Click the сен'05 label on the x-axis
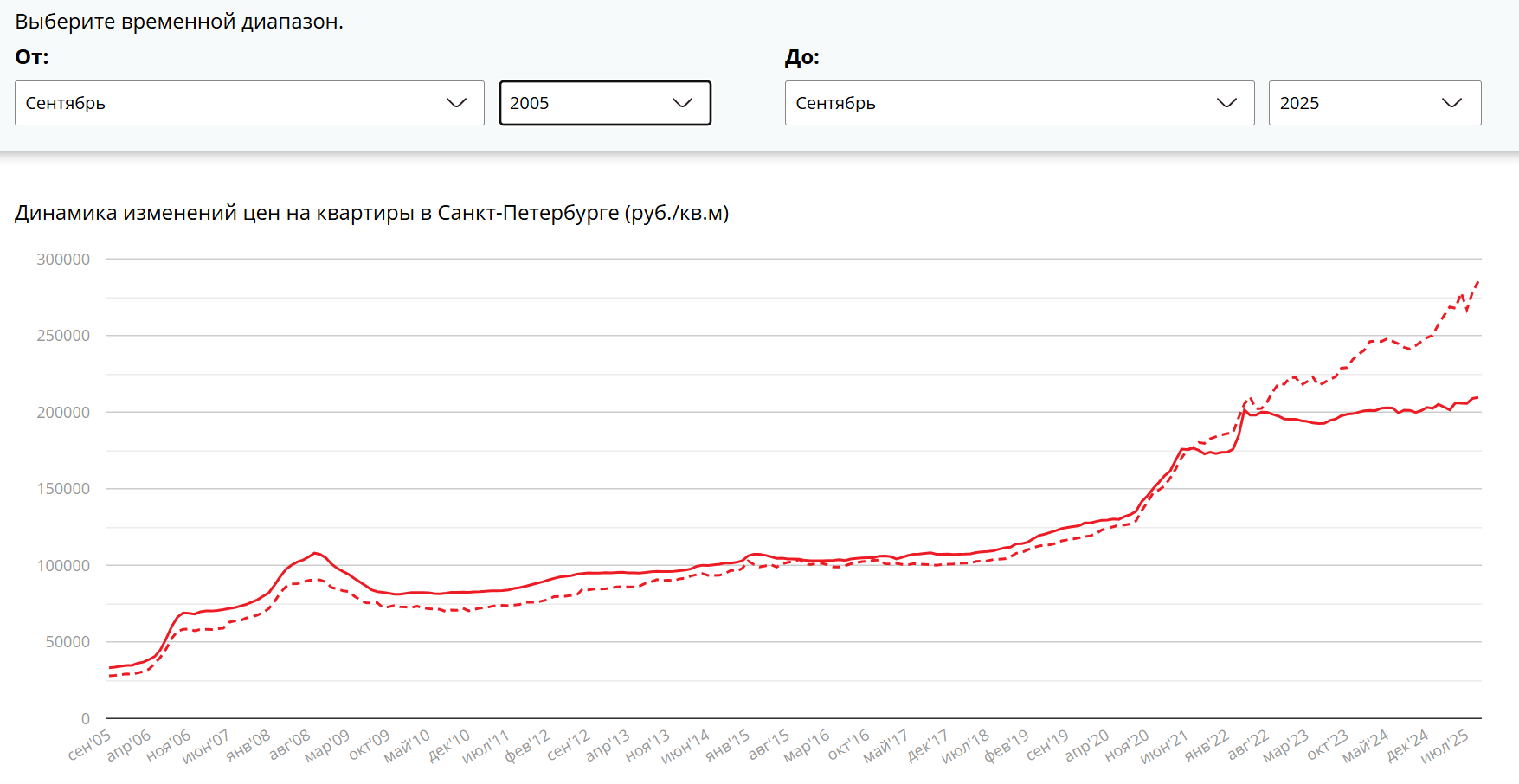 click(90, 744)
